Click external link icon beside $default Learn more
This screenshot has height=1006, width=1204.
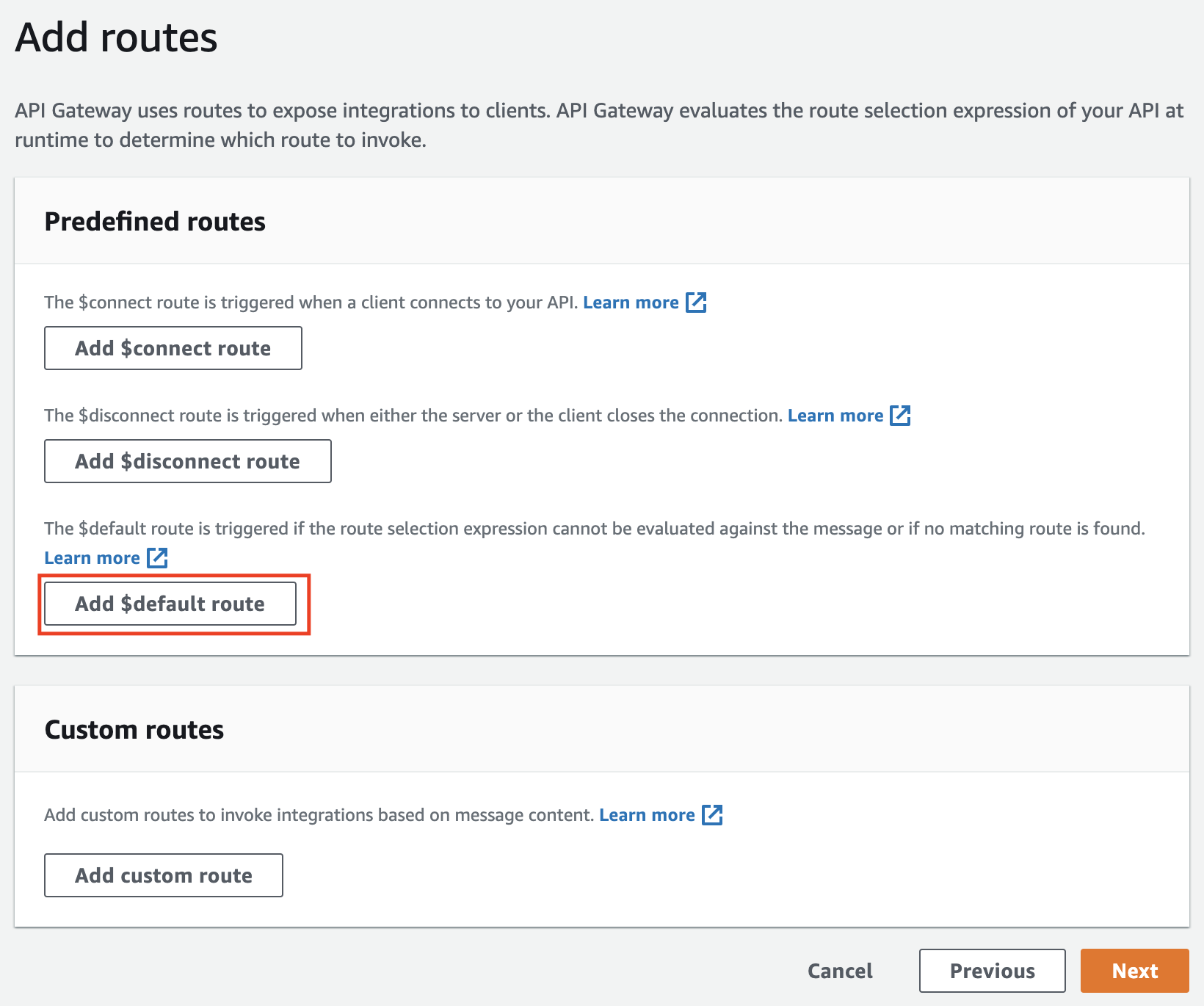[157, 558]
